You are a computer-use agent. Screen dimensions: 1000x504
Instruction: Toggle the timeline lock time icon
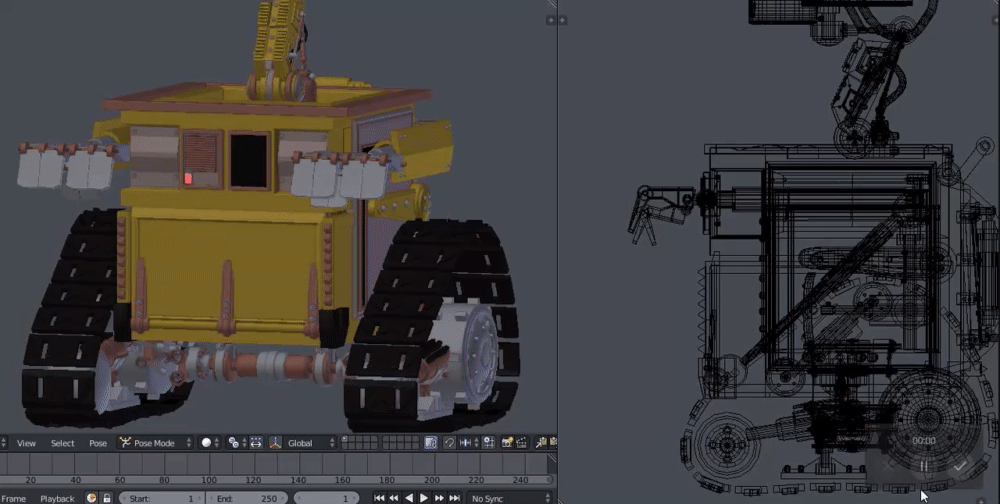pos(107,498)
